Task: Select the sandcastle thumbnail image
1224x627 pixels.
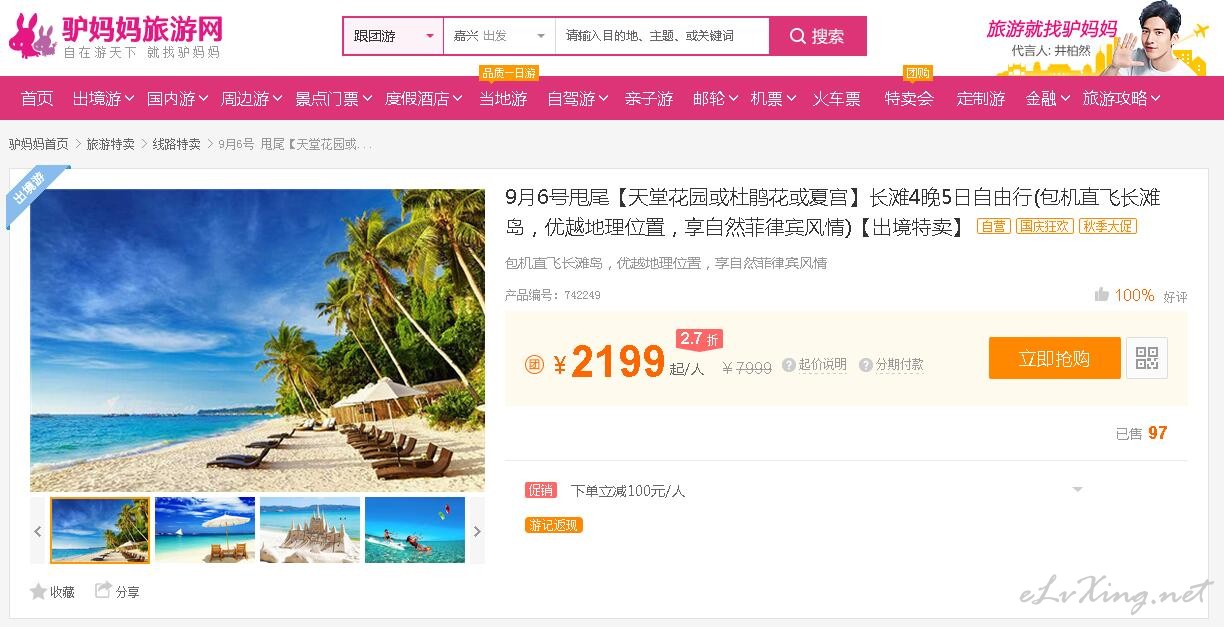Action: pyautogui.click(x=310, y=530)
